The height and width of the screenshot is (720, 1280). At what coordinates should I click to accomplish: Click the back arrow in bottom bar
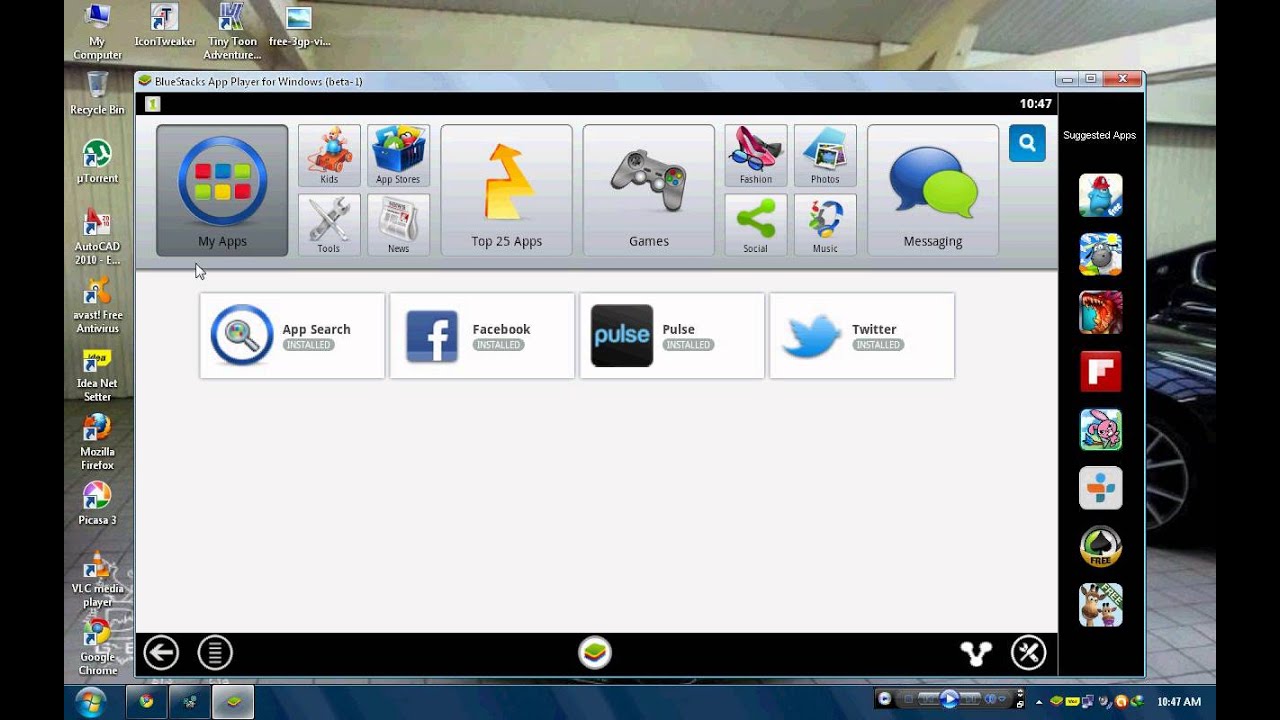pyautogui.click(x=161, y=653)
